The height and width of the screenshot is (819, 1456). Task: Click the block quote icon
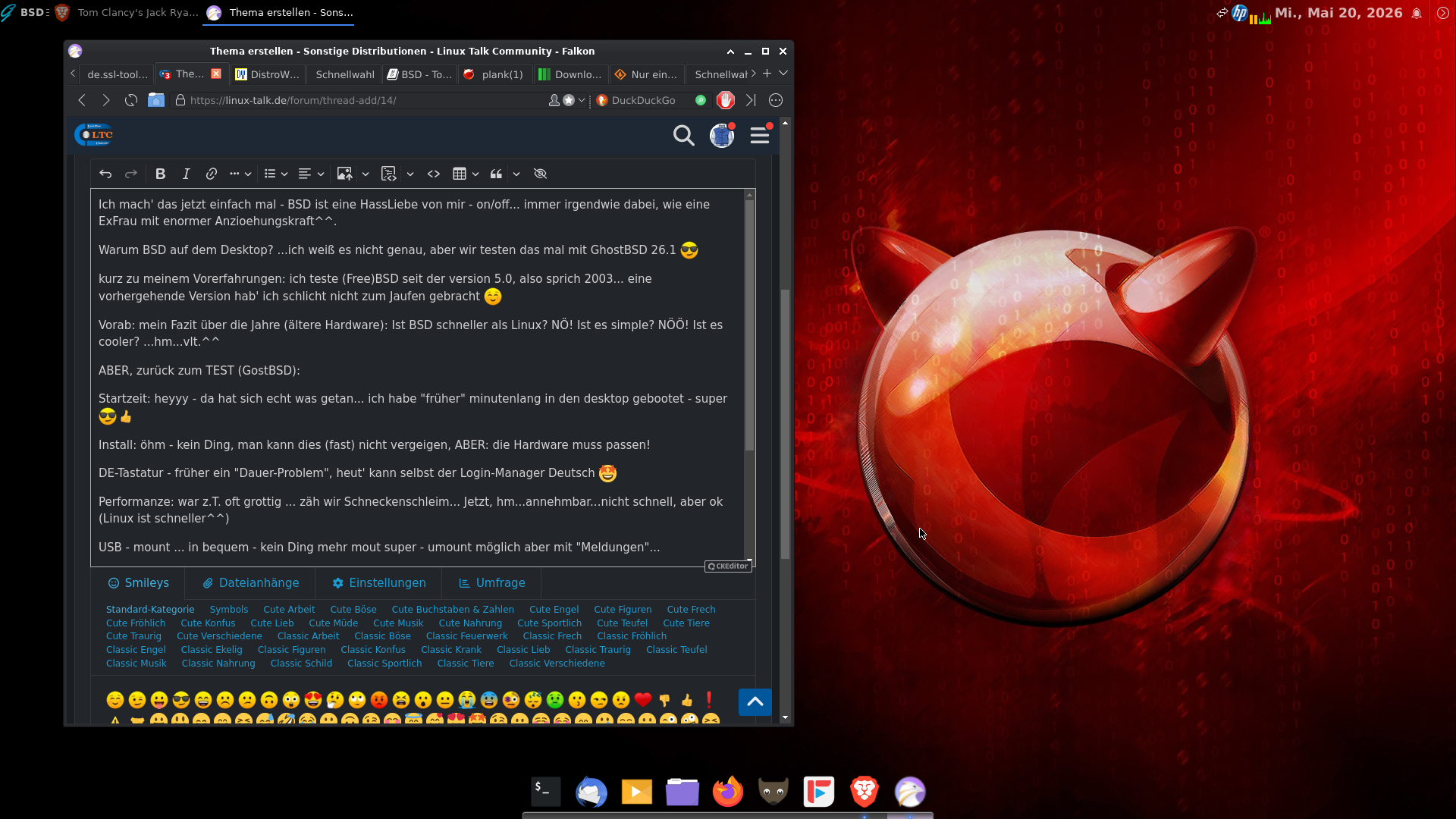tap(496, 174)
